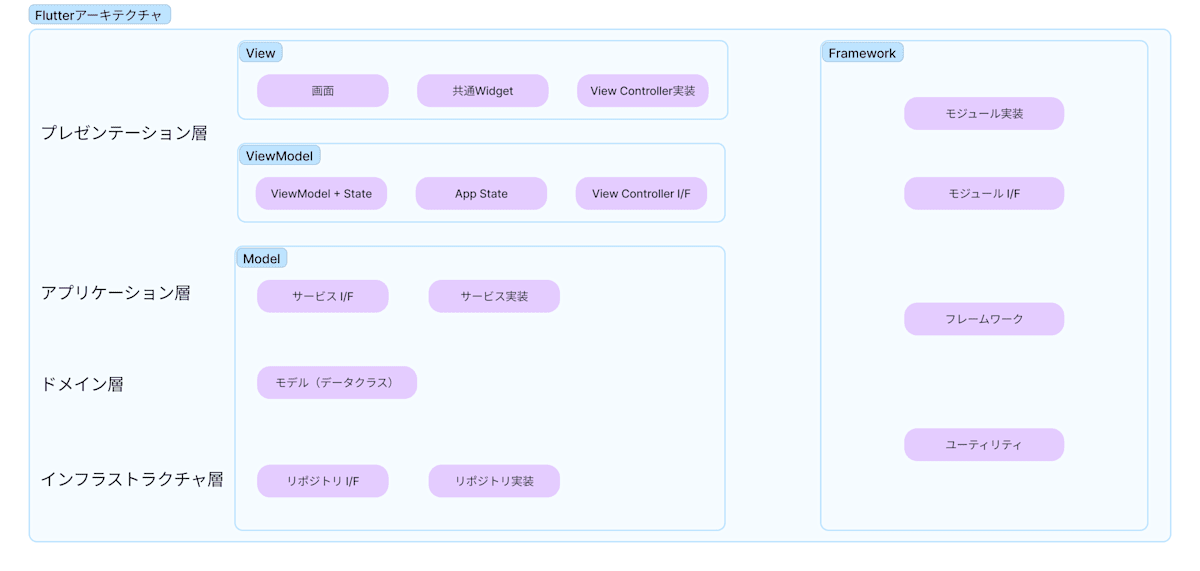Click the アプリケーション層 text

(x=115, y=293)
